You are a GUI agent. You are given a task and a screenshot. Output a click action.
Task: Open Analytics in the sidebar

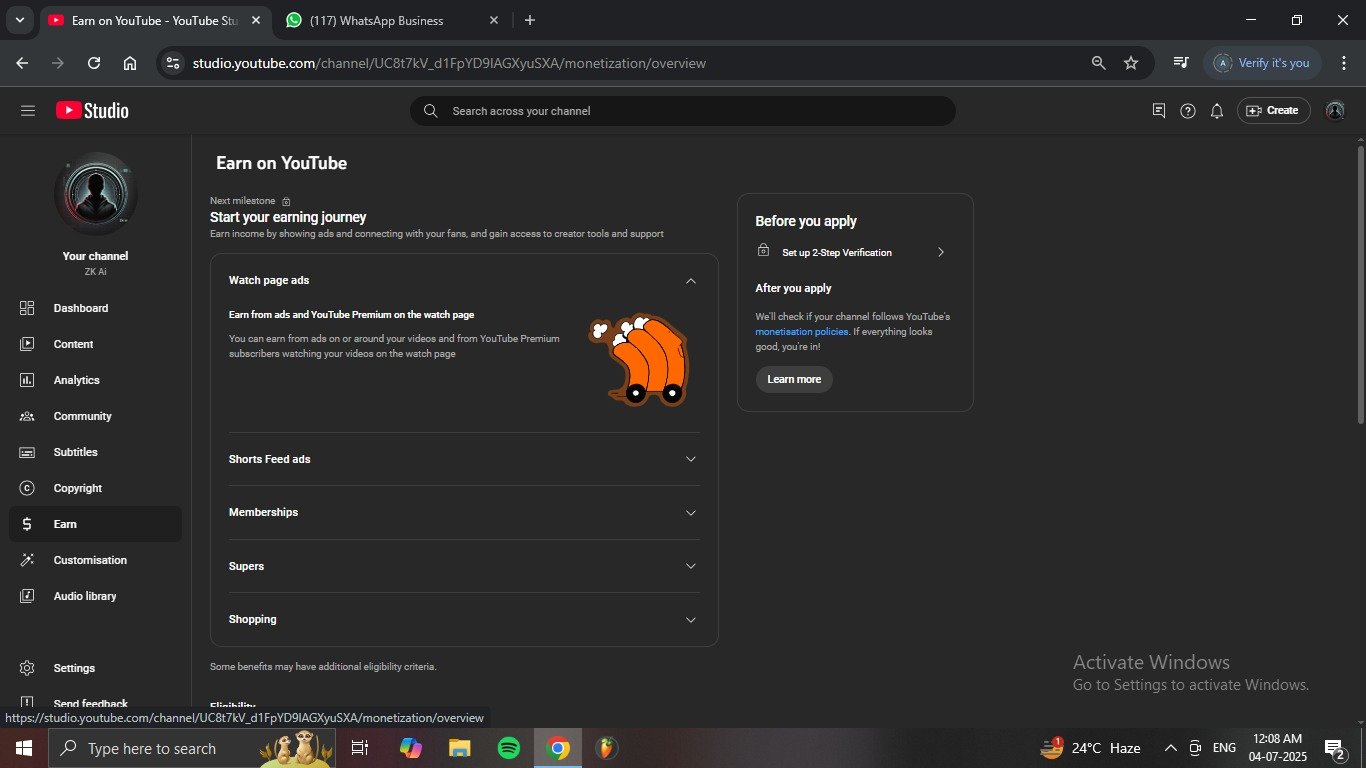(95, 380)
